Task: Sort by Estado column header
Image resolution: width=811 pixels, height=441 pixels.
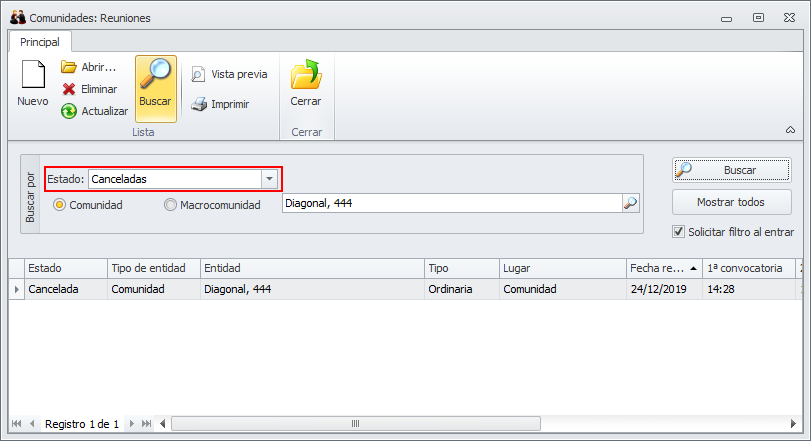Action: (x=66, y=268)
